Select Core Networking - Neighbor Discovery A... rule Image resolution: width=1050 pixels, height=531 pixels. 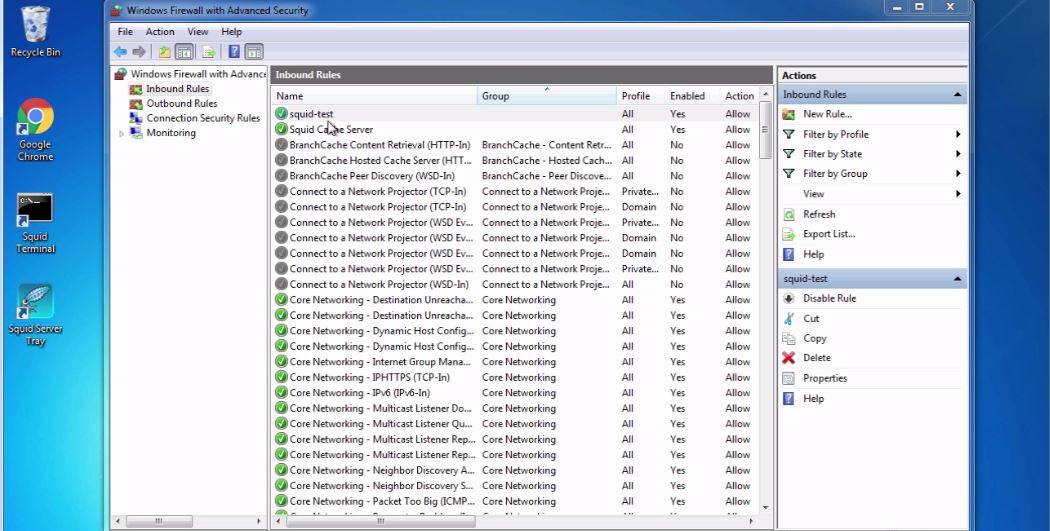[516, 470]
